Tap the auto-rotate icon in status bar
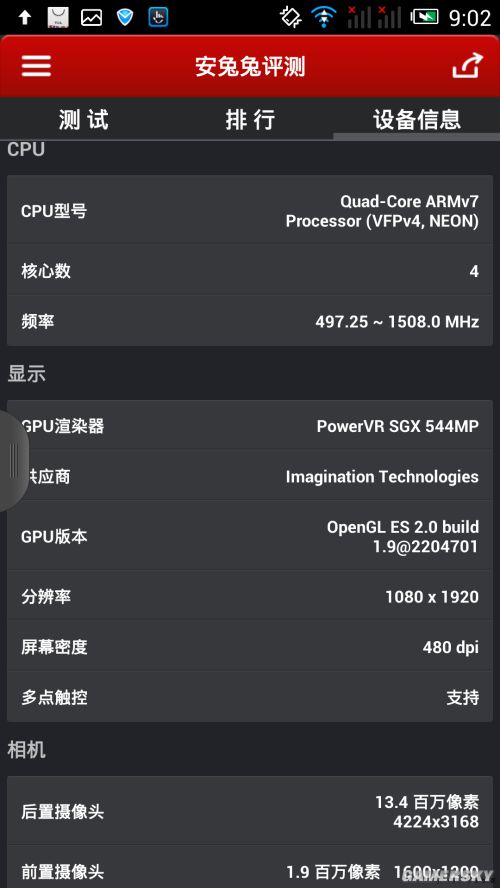 pyautogui.click(x=290, y=17)
